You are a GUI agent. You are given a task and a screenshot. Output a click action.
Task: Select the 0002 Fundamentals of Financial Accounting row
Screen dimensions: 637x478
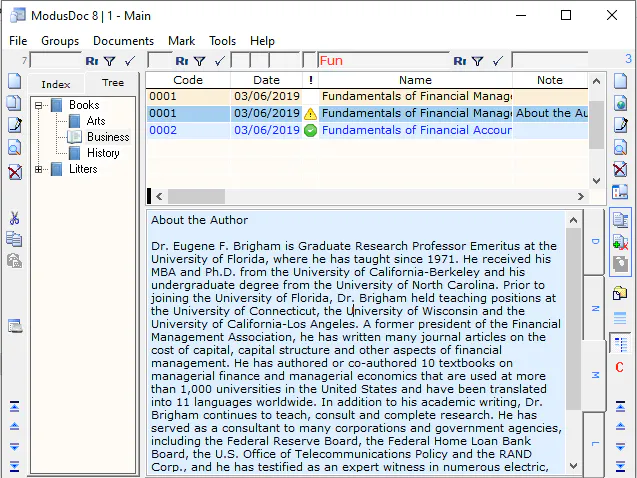pyautogui.click(x=367, y=130)
